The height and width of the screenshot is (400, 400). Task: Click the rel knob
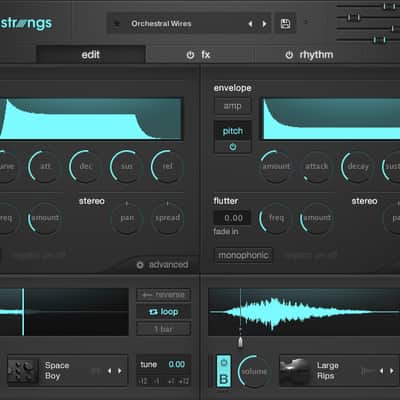[167, 166]
